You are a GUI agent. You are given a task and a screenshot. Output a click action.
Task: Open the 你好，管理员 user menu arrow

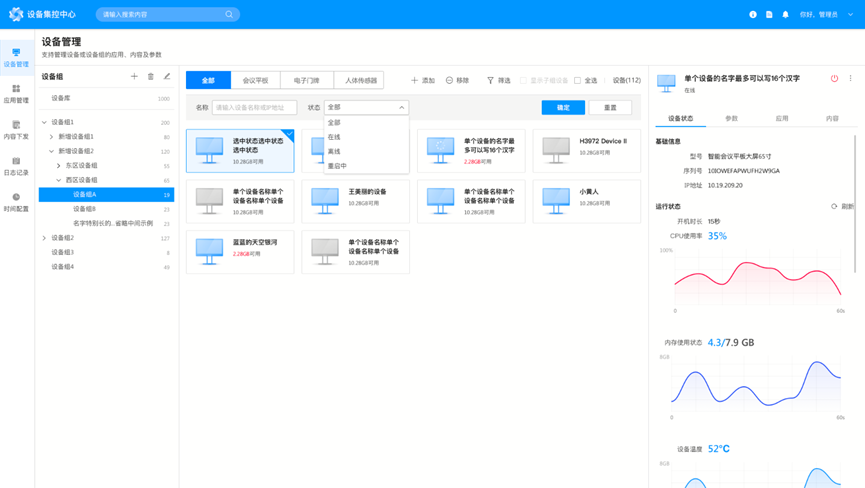click(x=849, y=15)
